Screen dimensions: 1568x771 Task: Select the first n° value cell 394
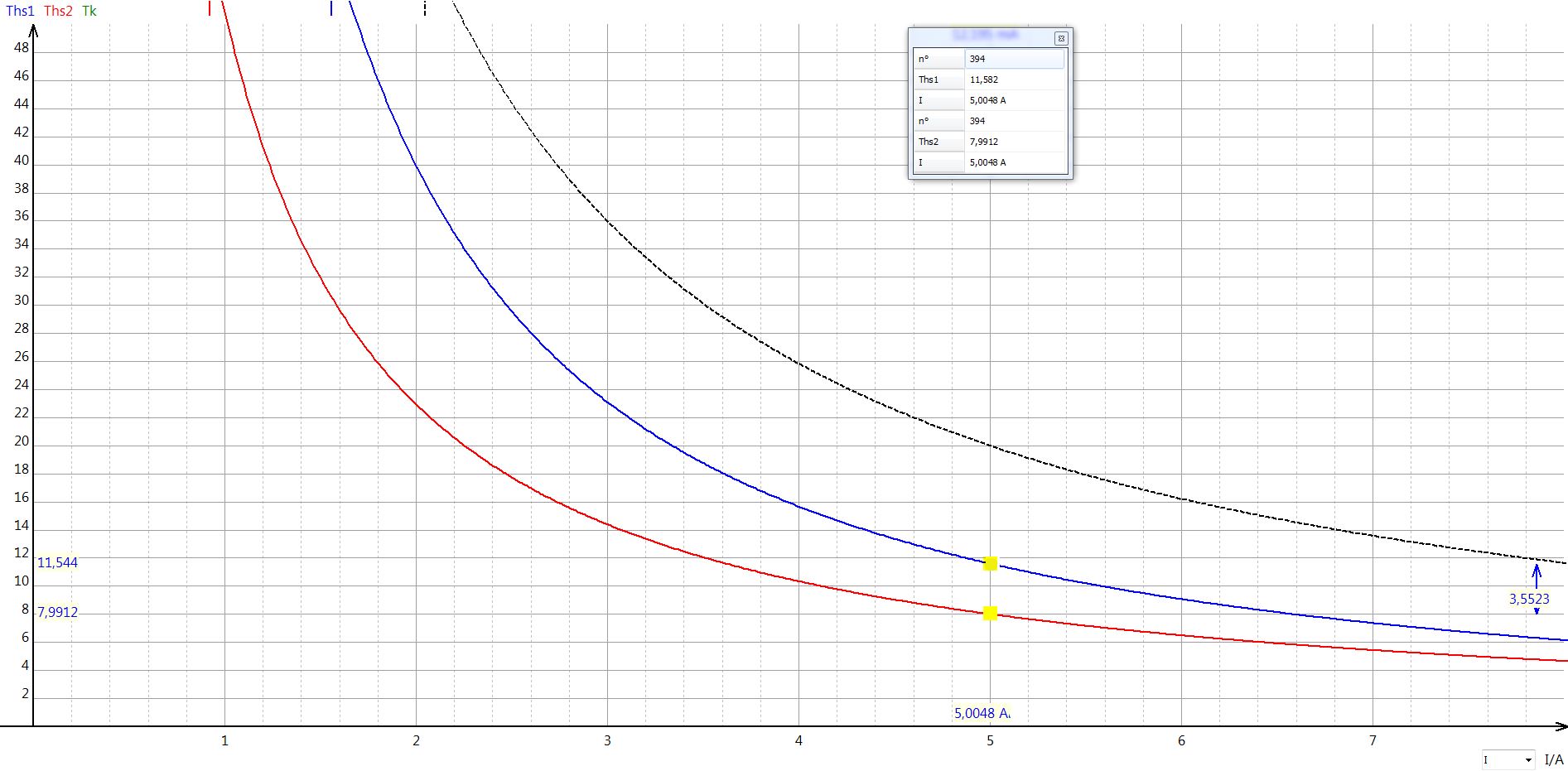[1014, 59]
